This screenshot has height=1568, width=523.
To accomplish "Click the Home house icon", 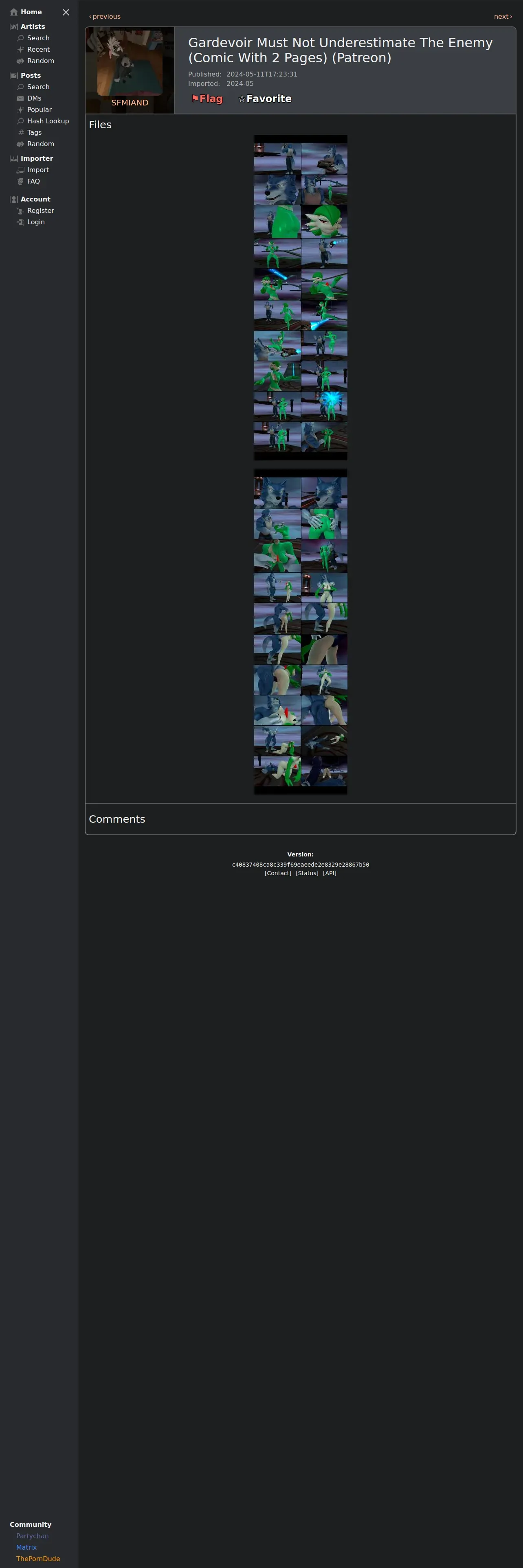I will tap(14, 12).
